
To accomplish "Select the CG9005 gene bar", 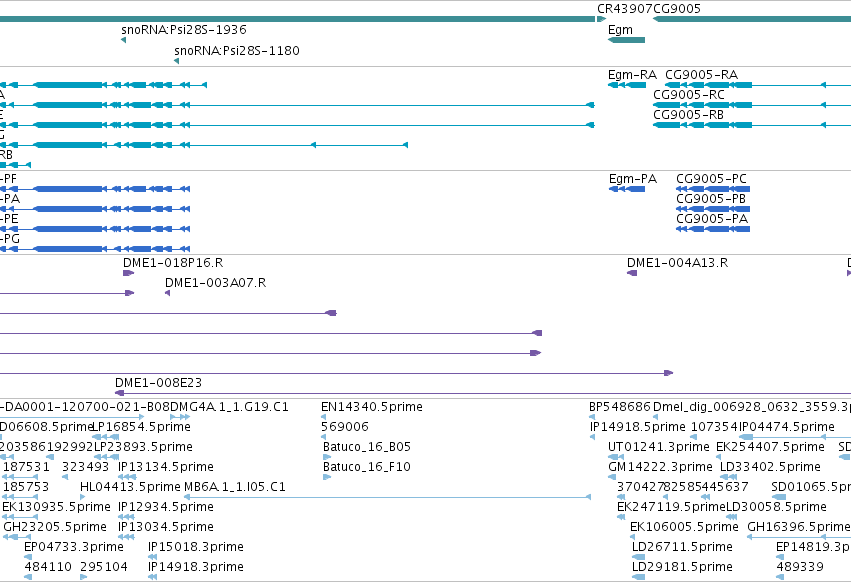I will click(752, 19).
